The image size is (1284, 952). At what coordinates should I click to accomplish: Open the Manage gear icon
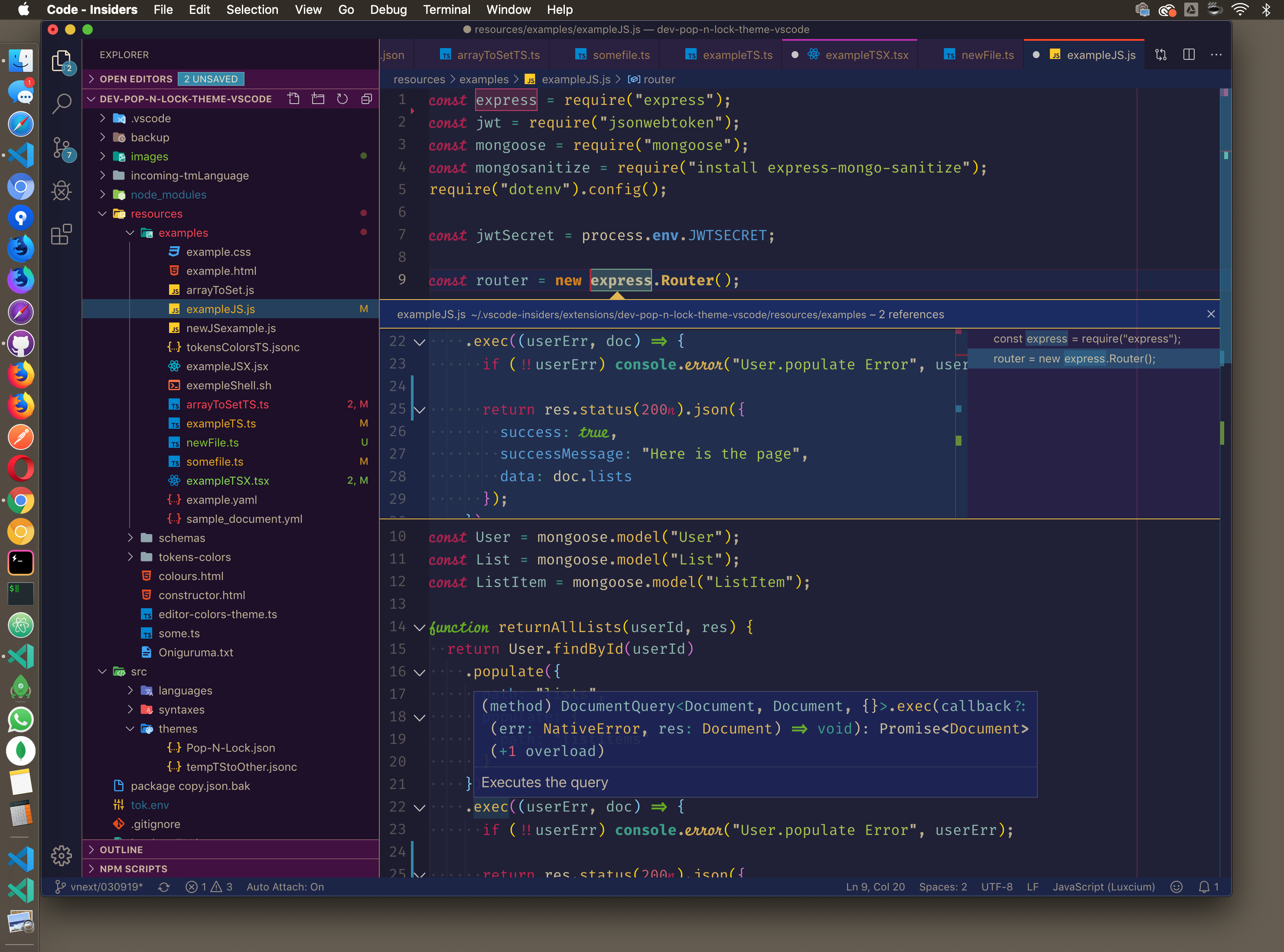coord(62,856)
